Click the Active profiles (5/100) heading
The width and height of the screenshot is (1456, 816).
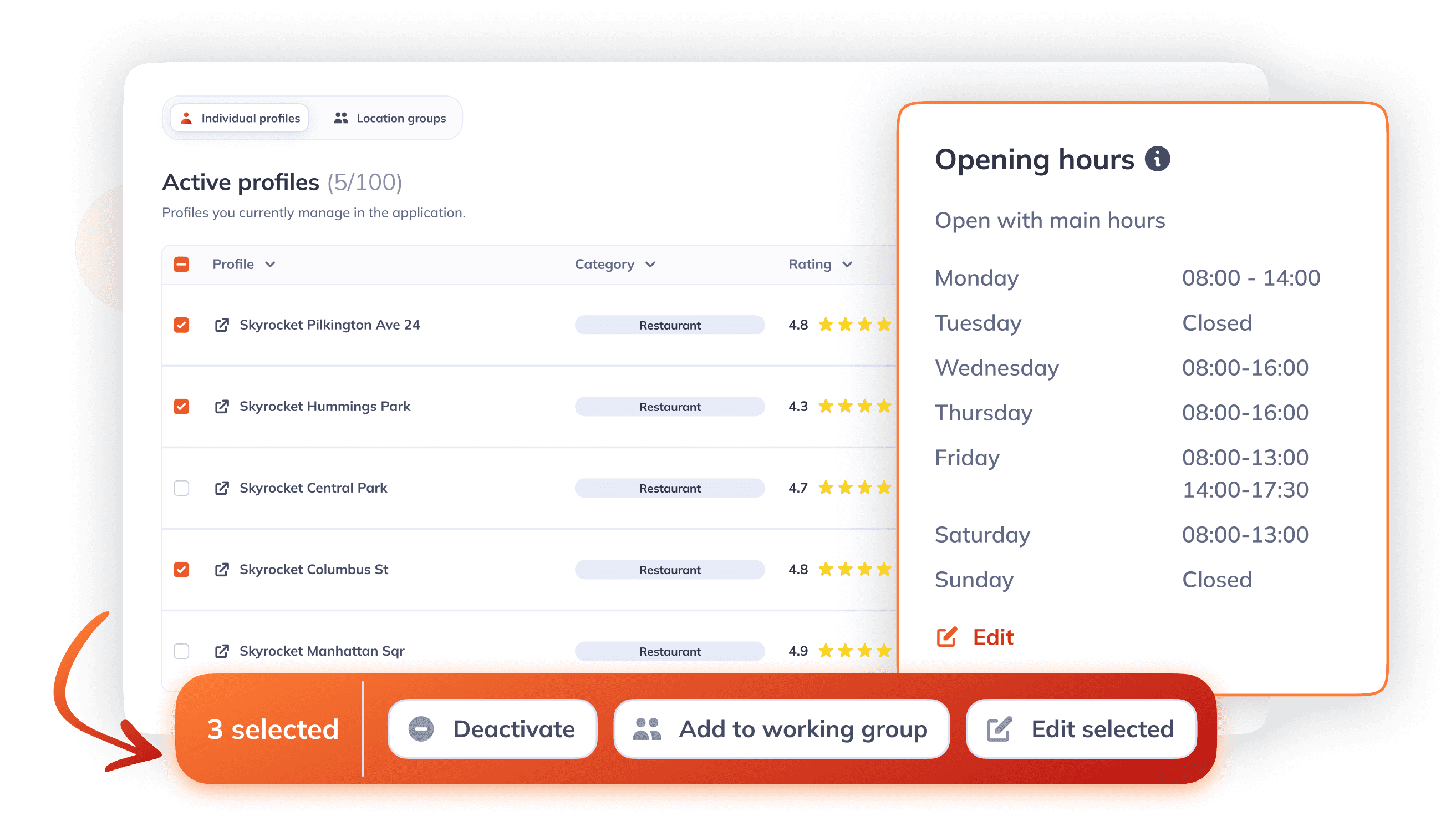point(282,182)
